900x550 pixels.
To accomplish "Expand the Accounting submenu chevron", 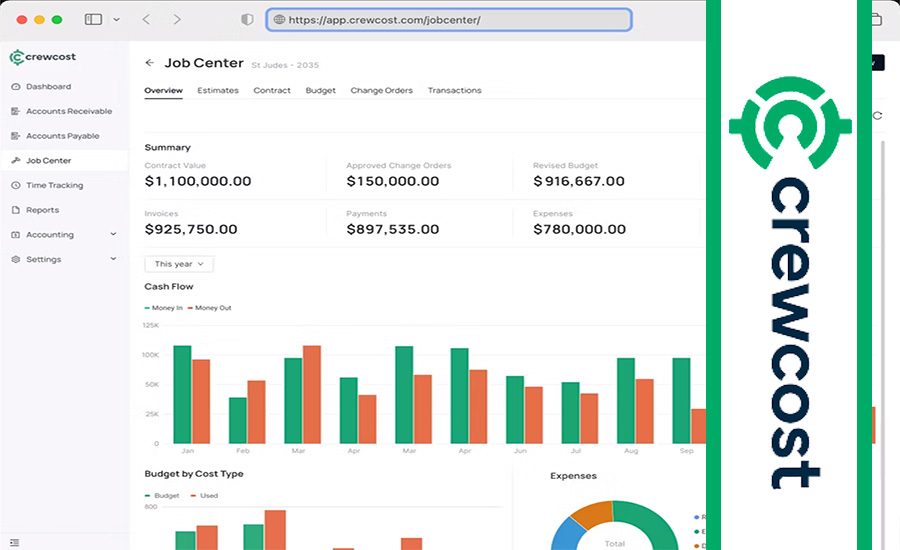I will pyautogui.click(x=113, y=234).
